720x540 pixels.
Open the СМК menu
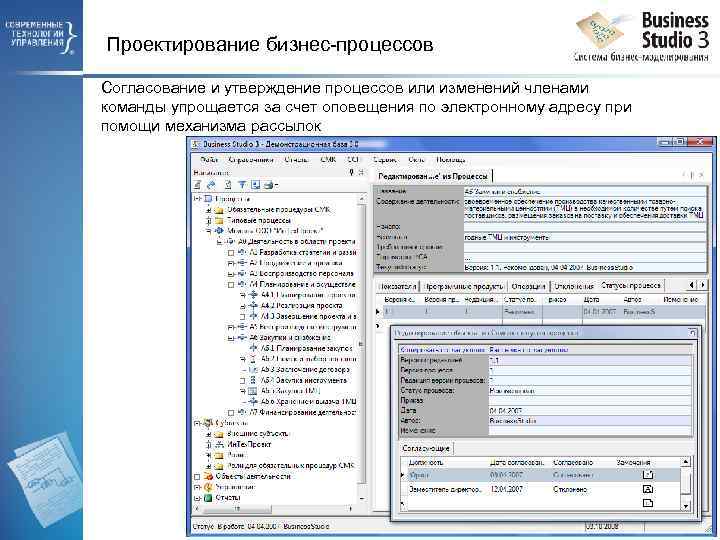click(328, 160)
